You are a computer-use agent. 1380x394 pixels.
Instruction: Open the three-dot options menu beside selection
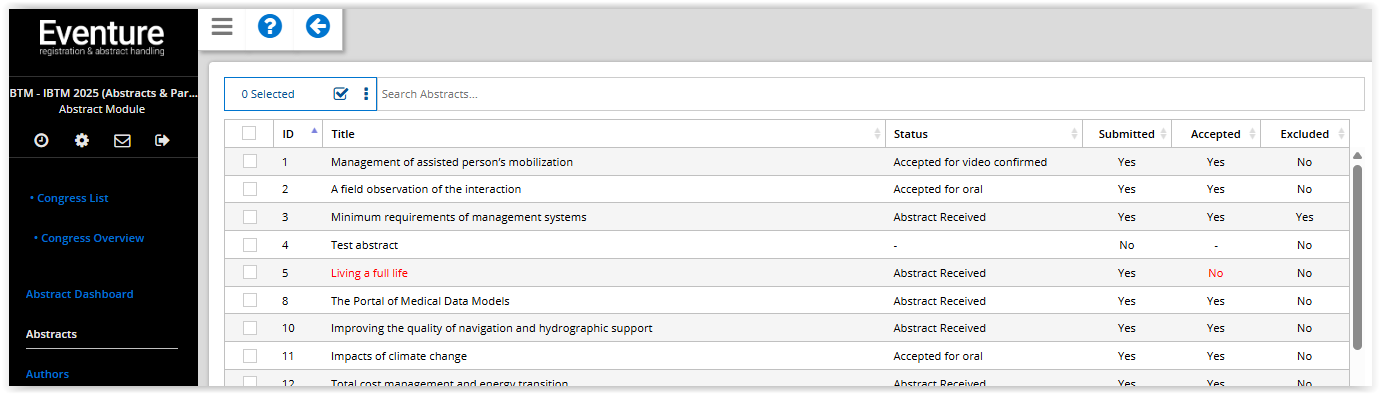366,94
